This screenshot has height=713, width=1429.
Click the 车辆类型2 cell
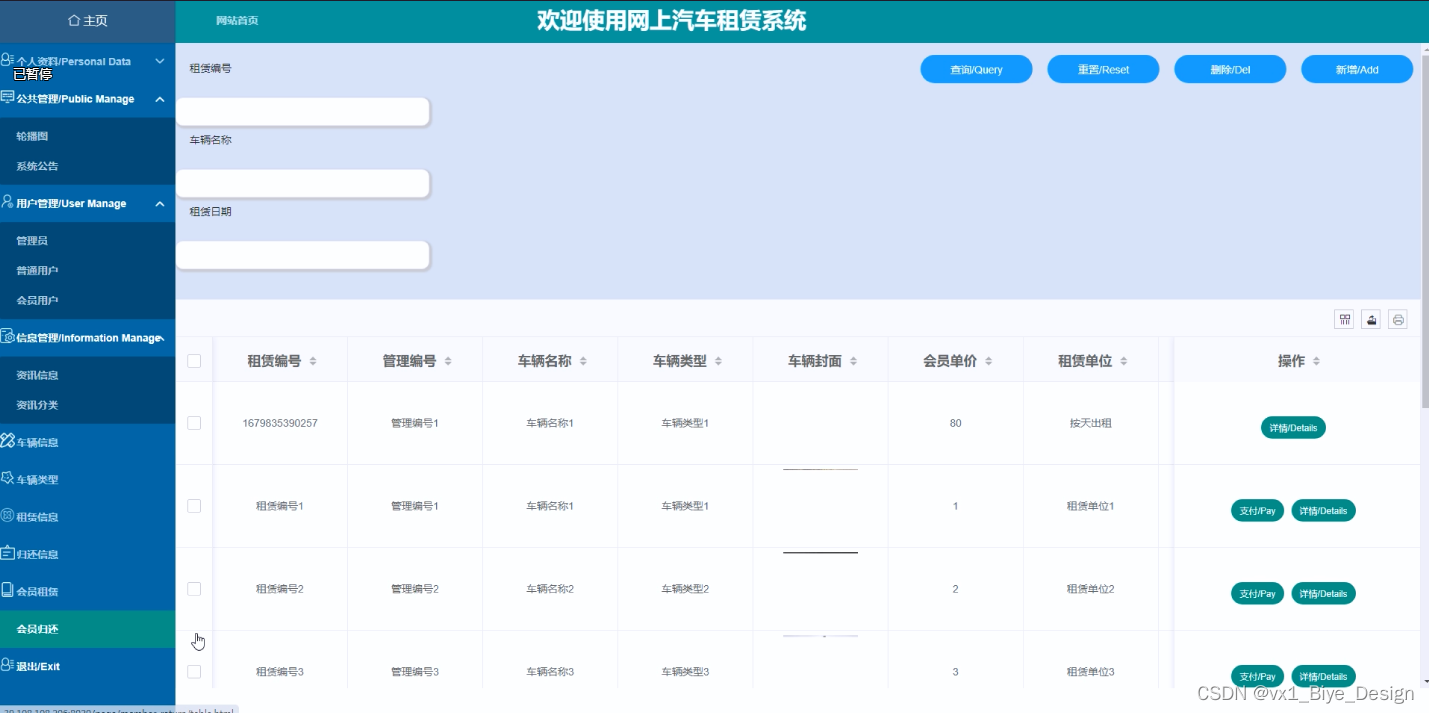coord(685,589)
